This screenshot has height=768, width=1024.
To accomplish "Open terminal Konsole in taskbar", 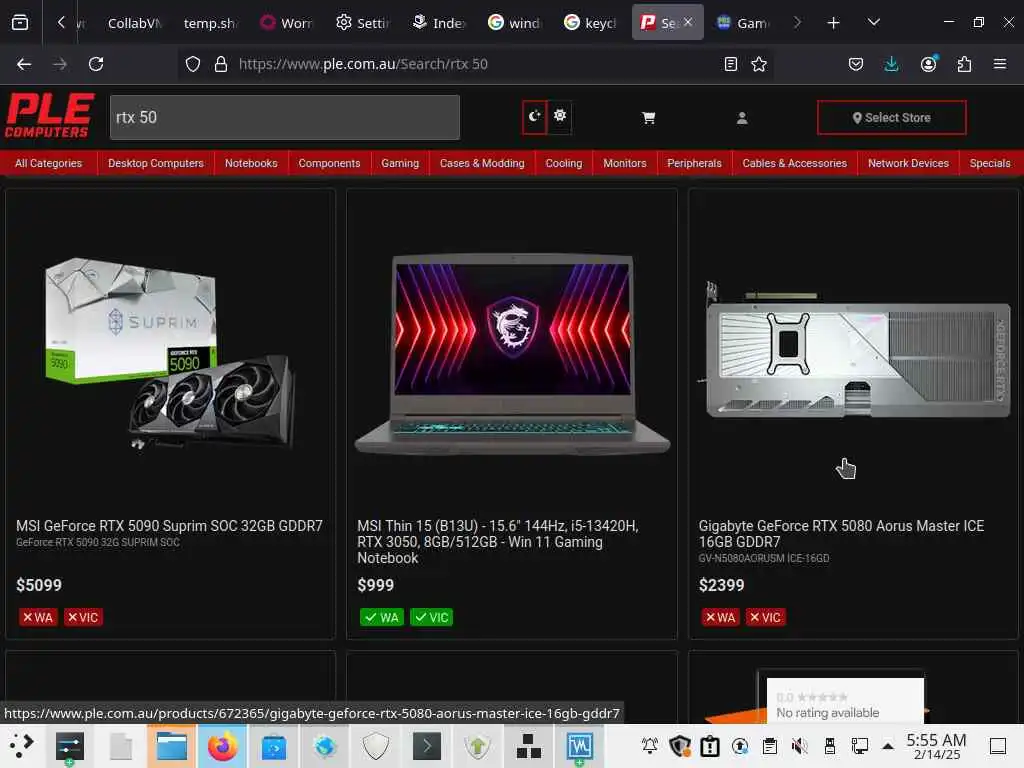I will tap(426, 746).
